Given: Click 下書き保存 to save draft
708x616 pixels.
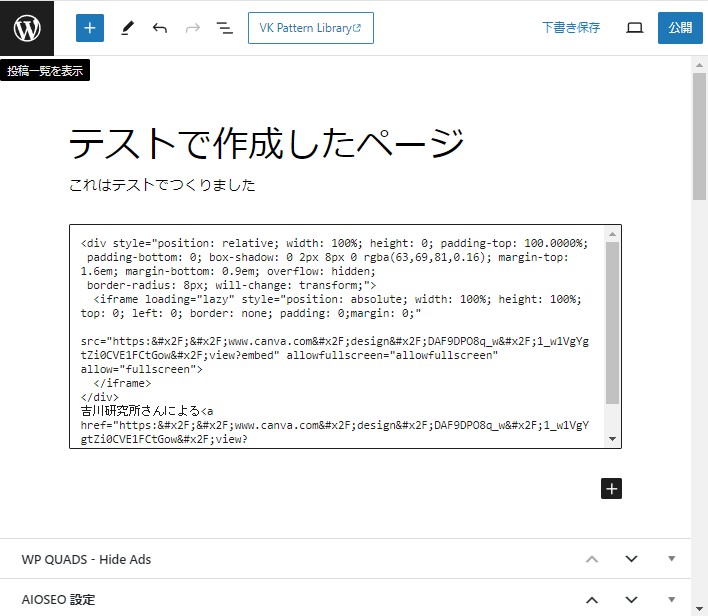Looking at the screenshot, I should [571, 28].
